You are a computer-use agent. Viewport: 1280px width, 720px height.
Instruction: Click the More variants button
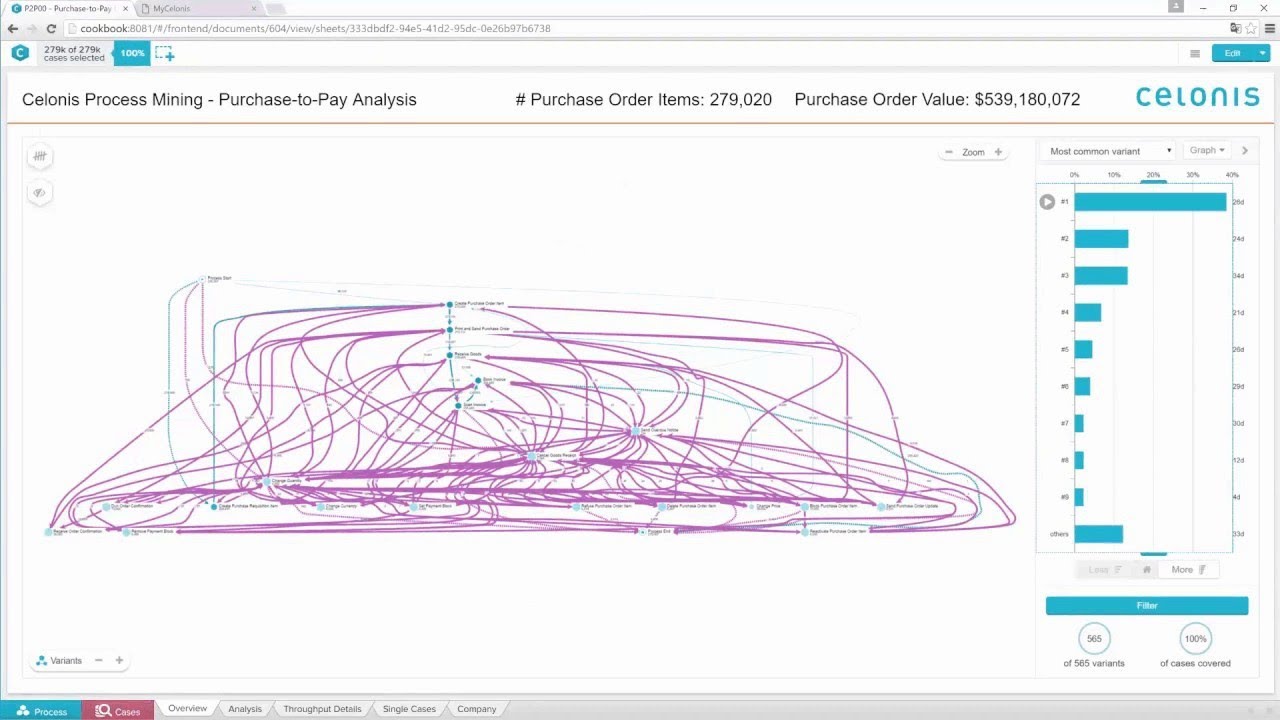click(x=1189, y=570)
